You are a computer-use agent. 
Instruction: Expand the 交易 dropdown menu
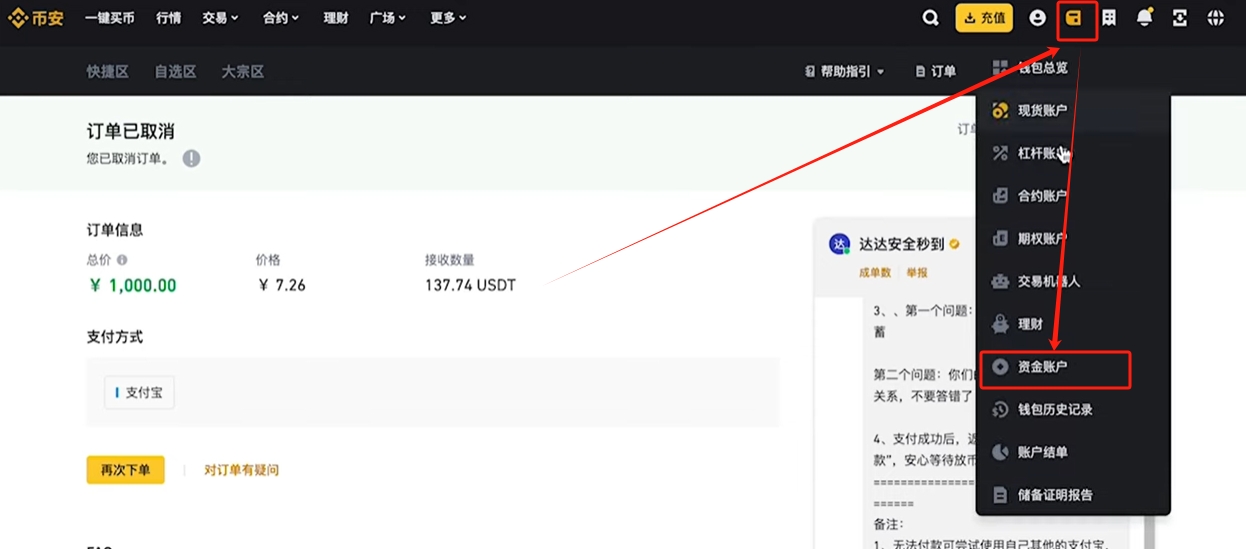pos(220,18)
